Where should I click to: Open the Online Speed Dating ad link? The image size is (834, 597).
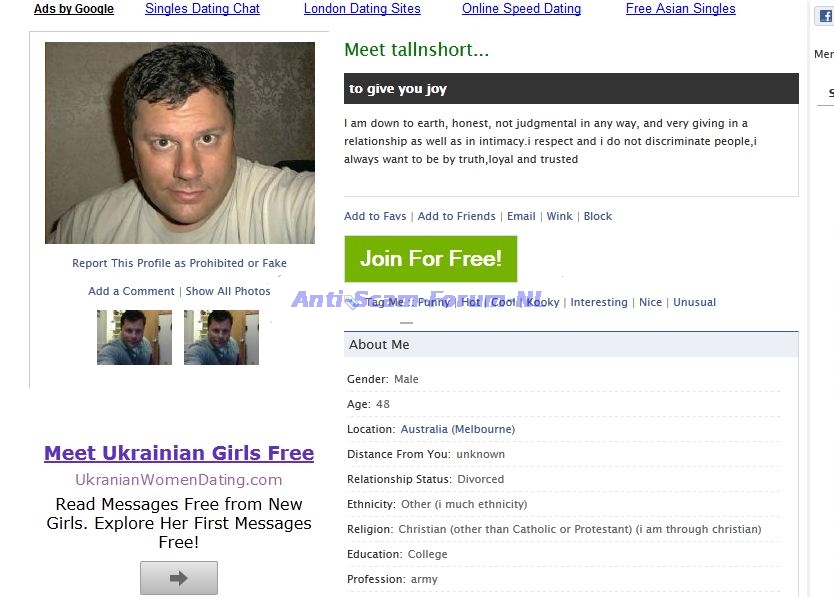tap(521, 9)
